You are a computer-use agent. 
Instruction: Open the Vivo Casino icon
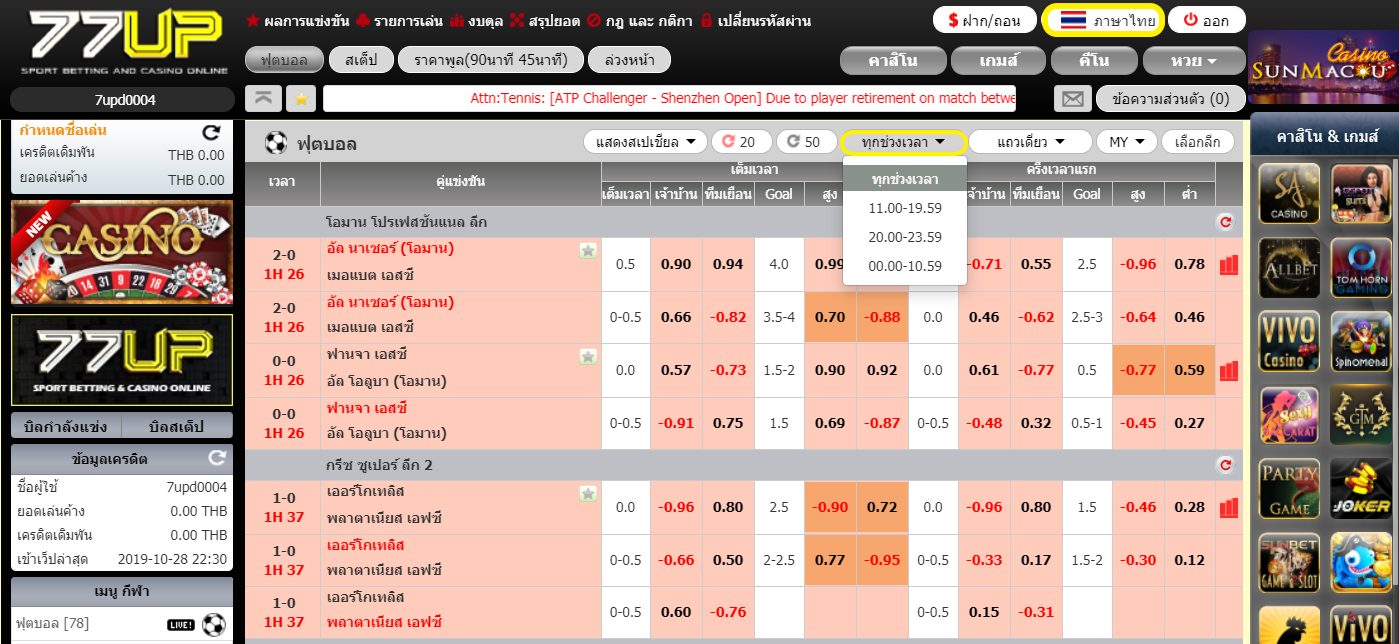pos(1289,340)
